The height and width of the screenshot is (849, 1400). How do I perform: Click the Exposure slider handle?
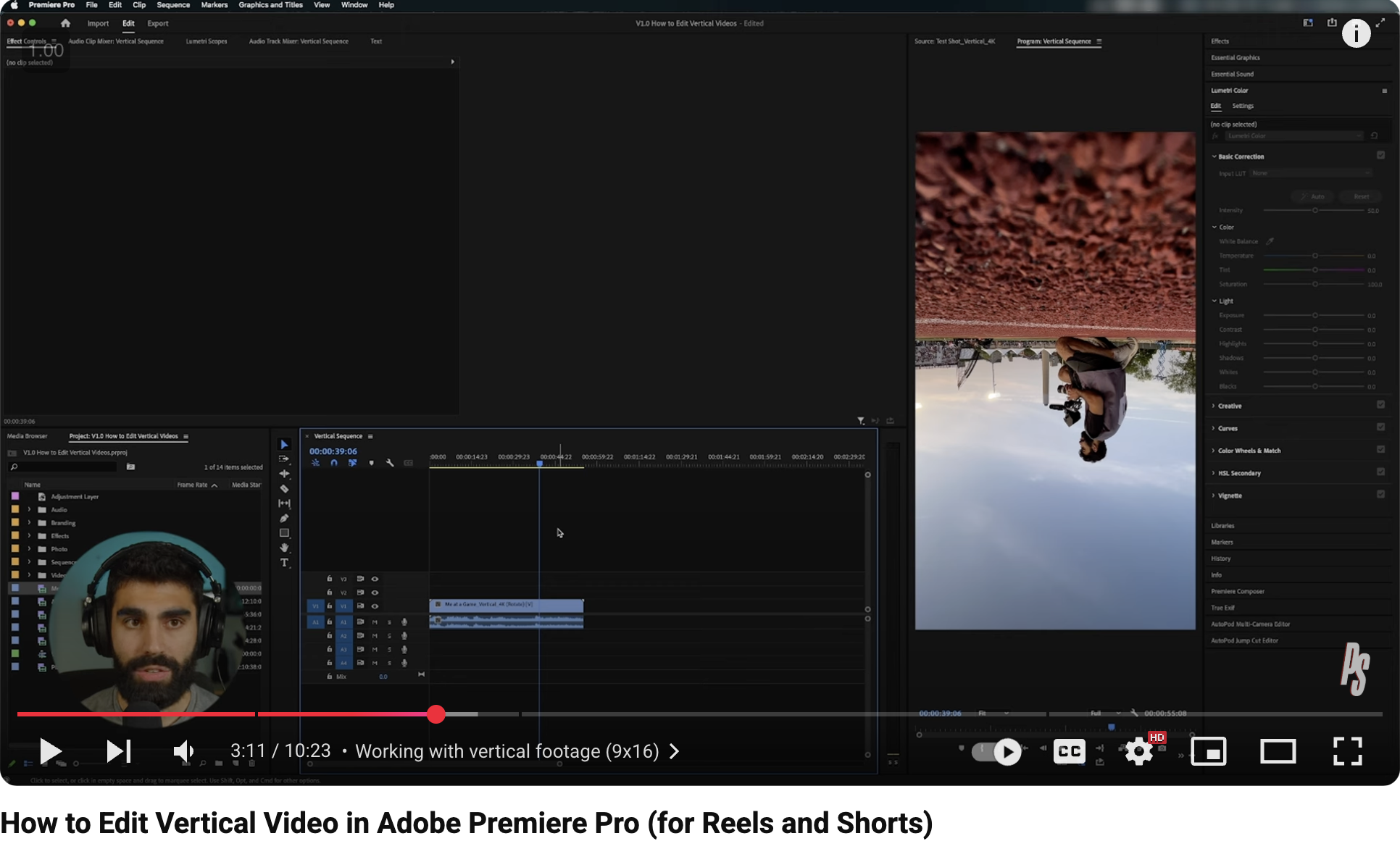pos(1314,315)
